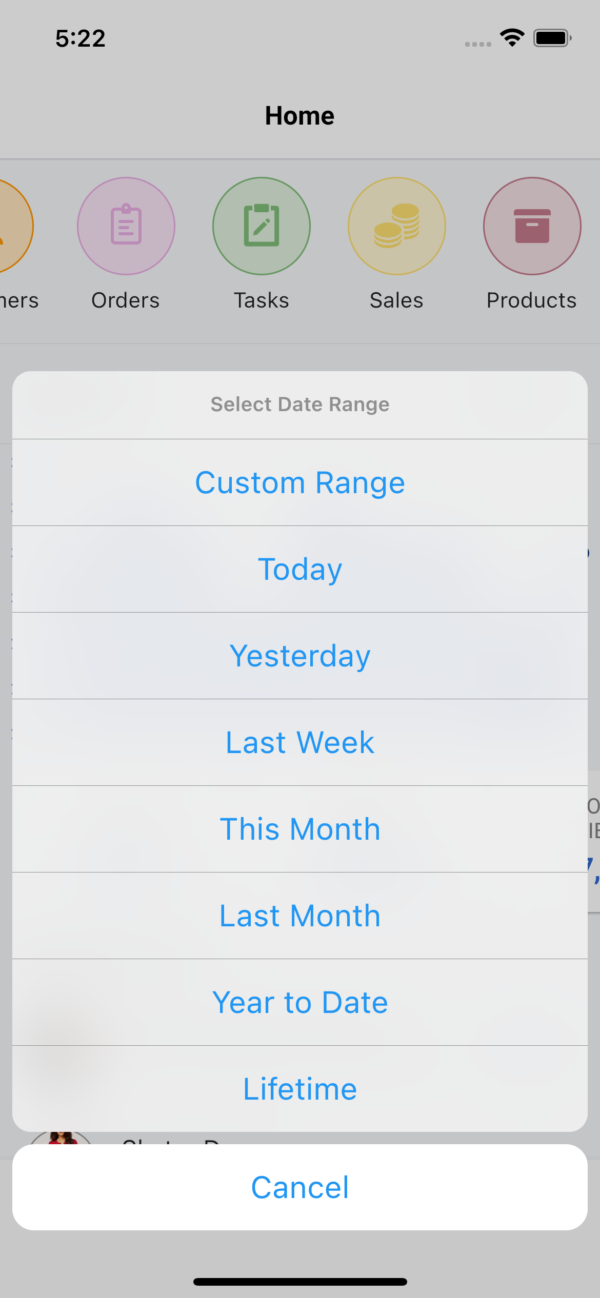Pick Year to Date option

[x=300, y=1002]
